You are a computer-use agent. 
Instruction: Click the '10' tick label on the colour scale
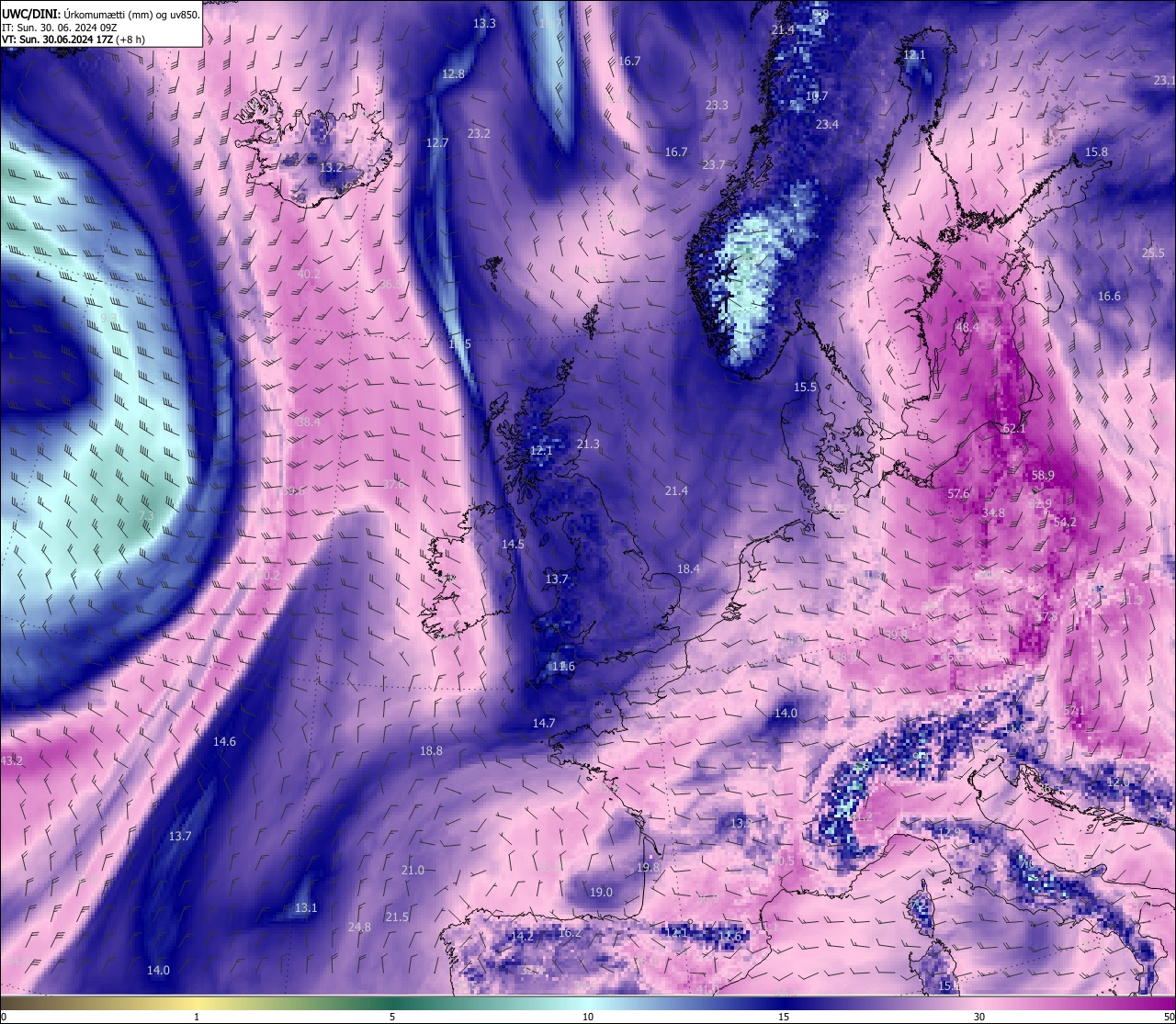click(588, 1017)
